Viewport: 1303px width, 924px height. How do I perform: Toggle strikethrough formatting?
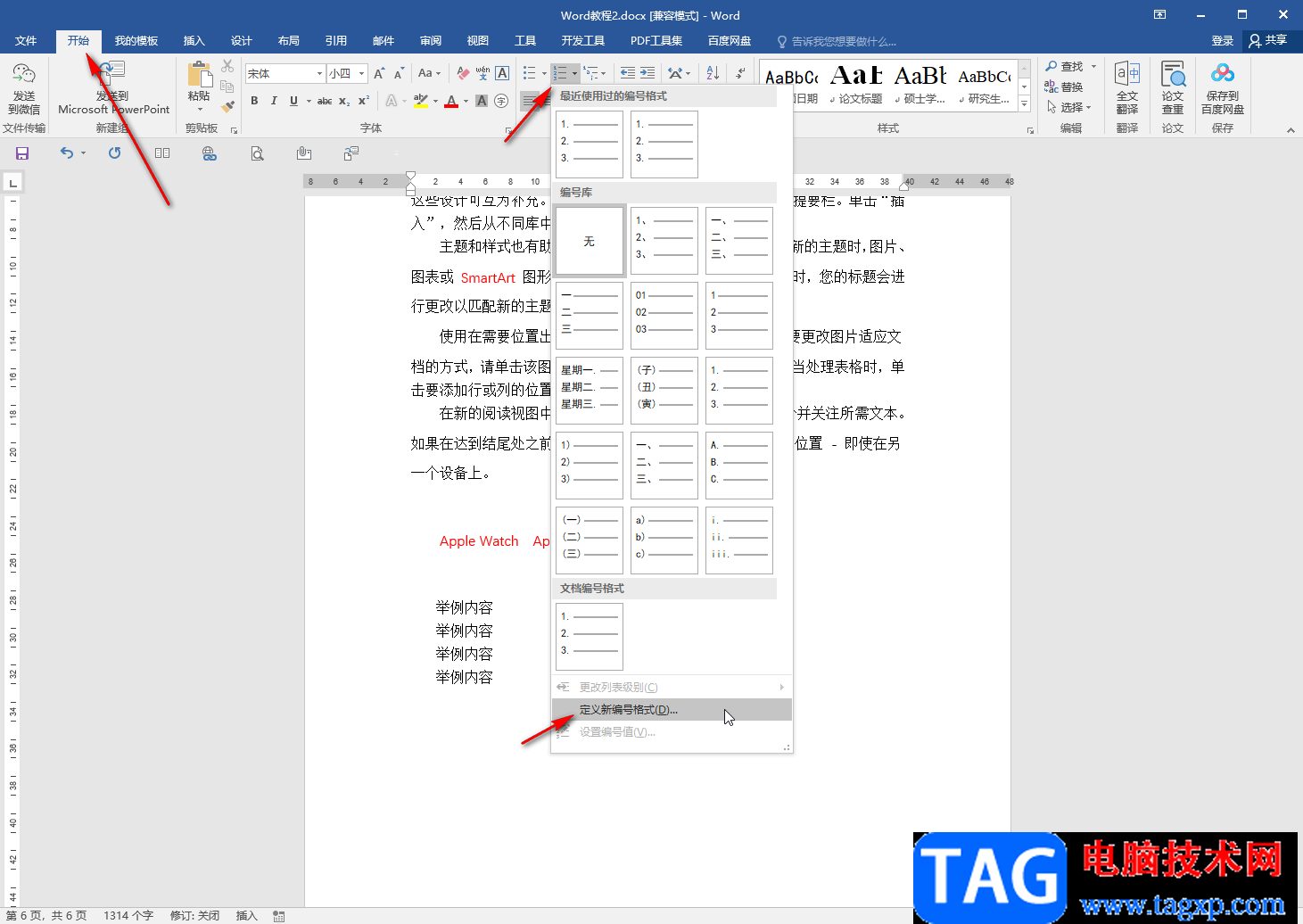coord(325,101)
